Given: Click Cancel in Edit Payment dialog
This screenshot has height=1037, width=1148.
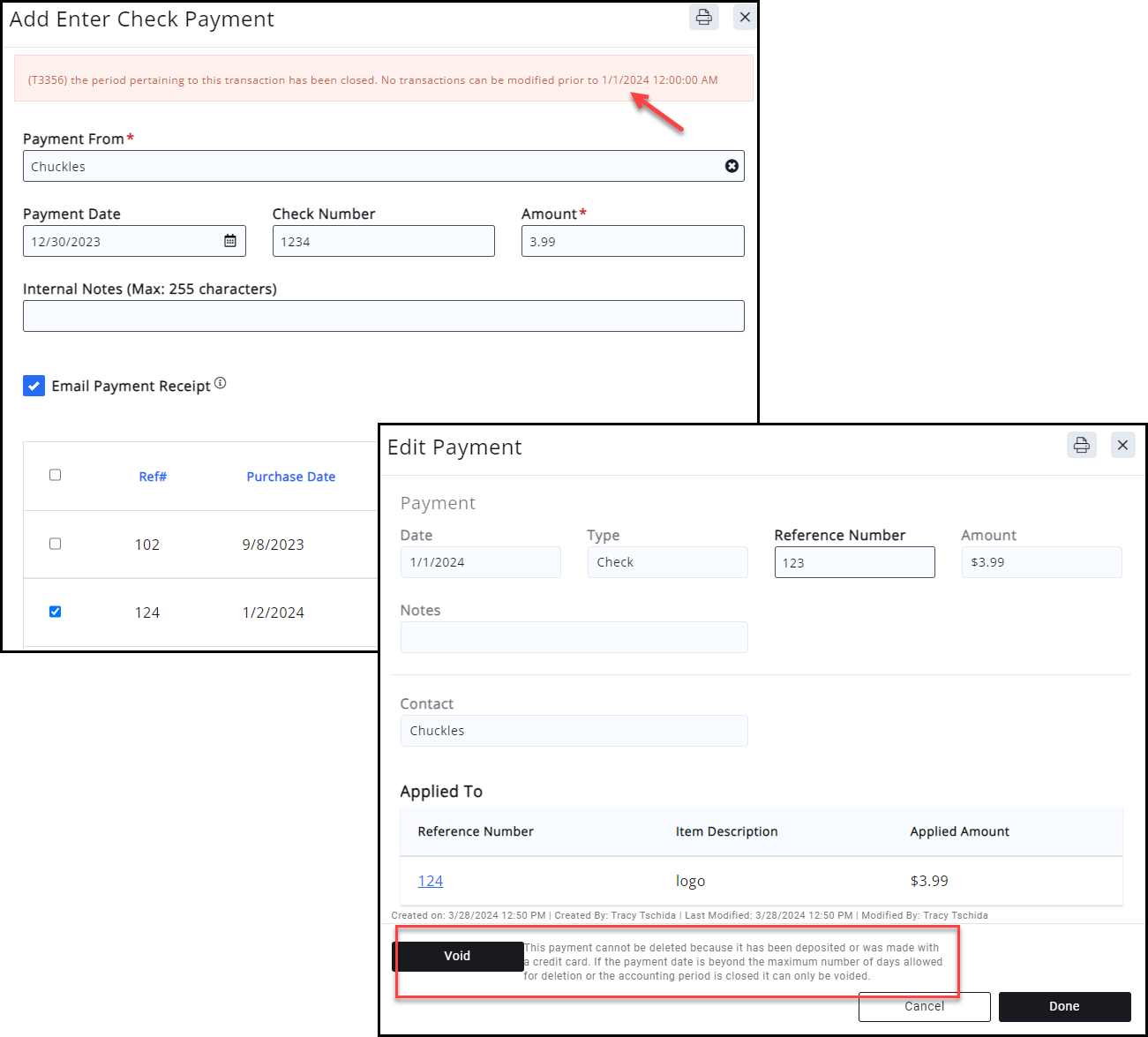Looking at the screenshot, I should pyautogui.click(x=924, y=1006).
